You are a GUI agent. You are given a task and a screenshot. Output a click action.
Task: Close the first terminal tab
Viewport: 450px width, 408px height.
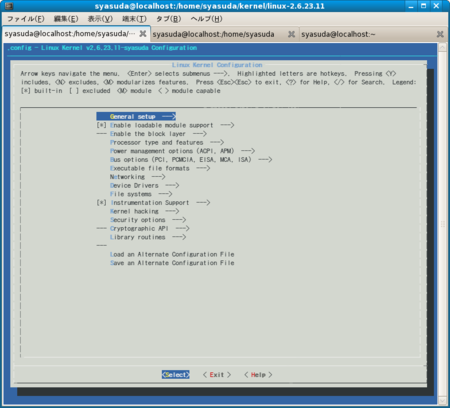143,34
